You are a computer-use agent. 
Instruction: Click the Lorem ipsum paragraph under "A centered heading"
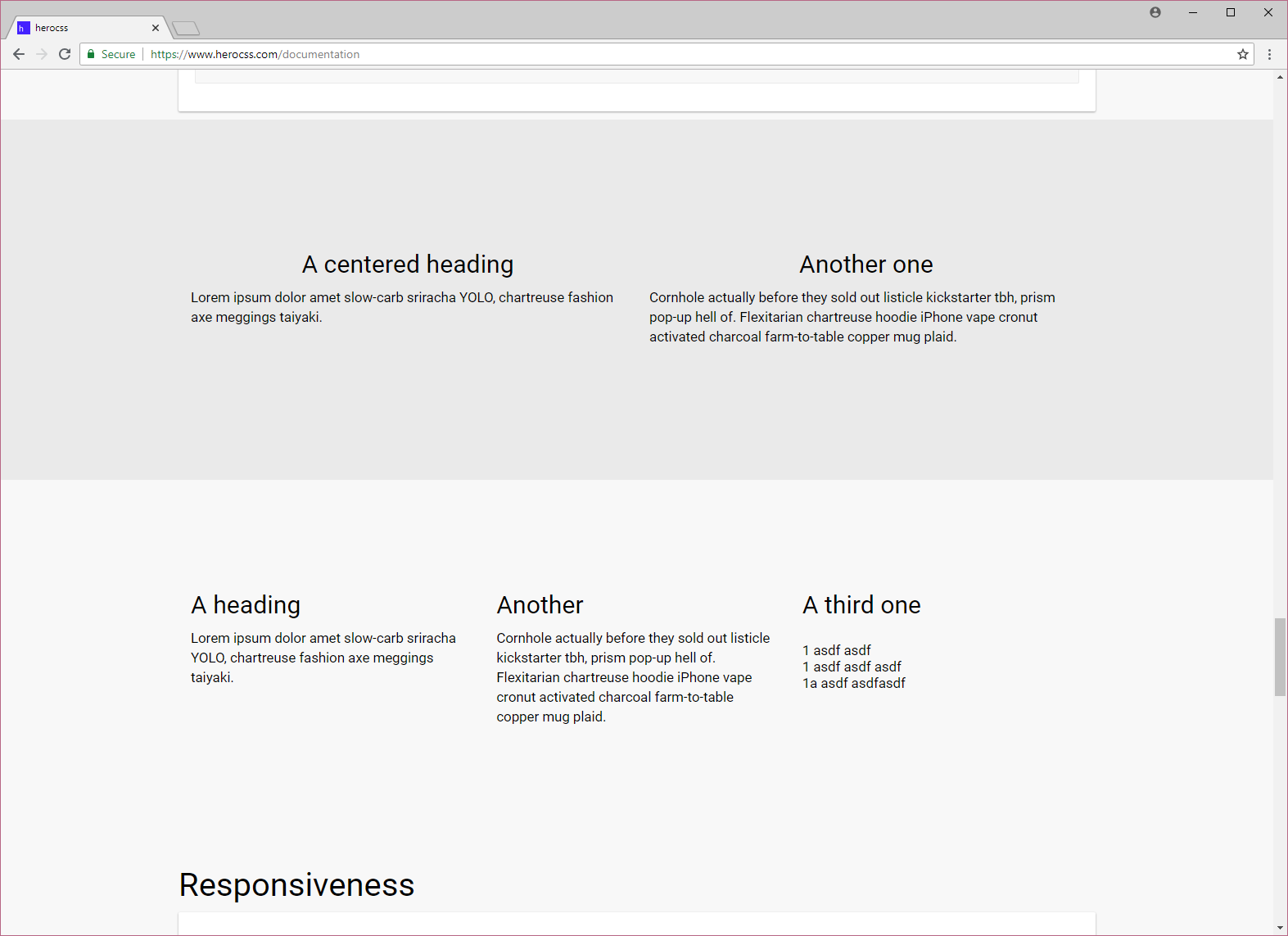coord(402,307)
